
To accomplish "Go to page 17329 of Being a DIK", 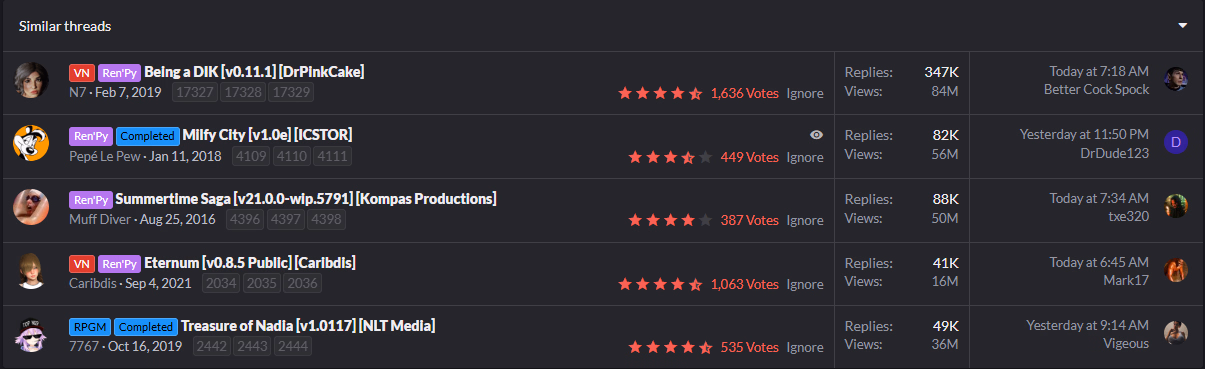I will coord(291,92).
